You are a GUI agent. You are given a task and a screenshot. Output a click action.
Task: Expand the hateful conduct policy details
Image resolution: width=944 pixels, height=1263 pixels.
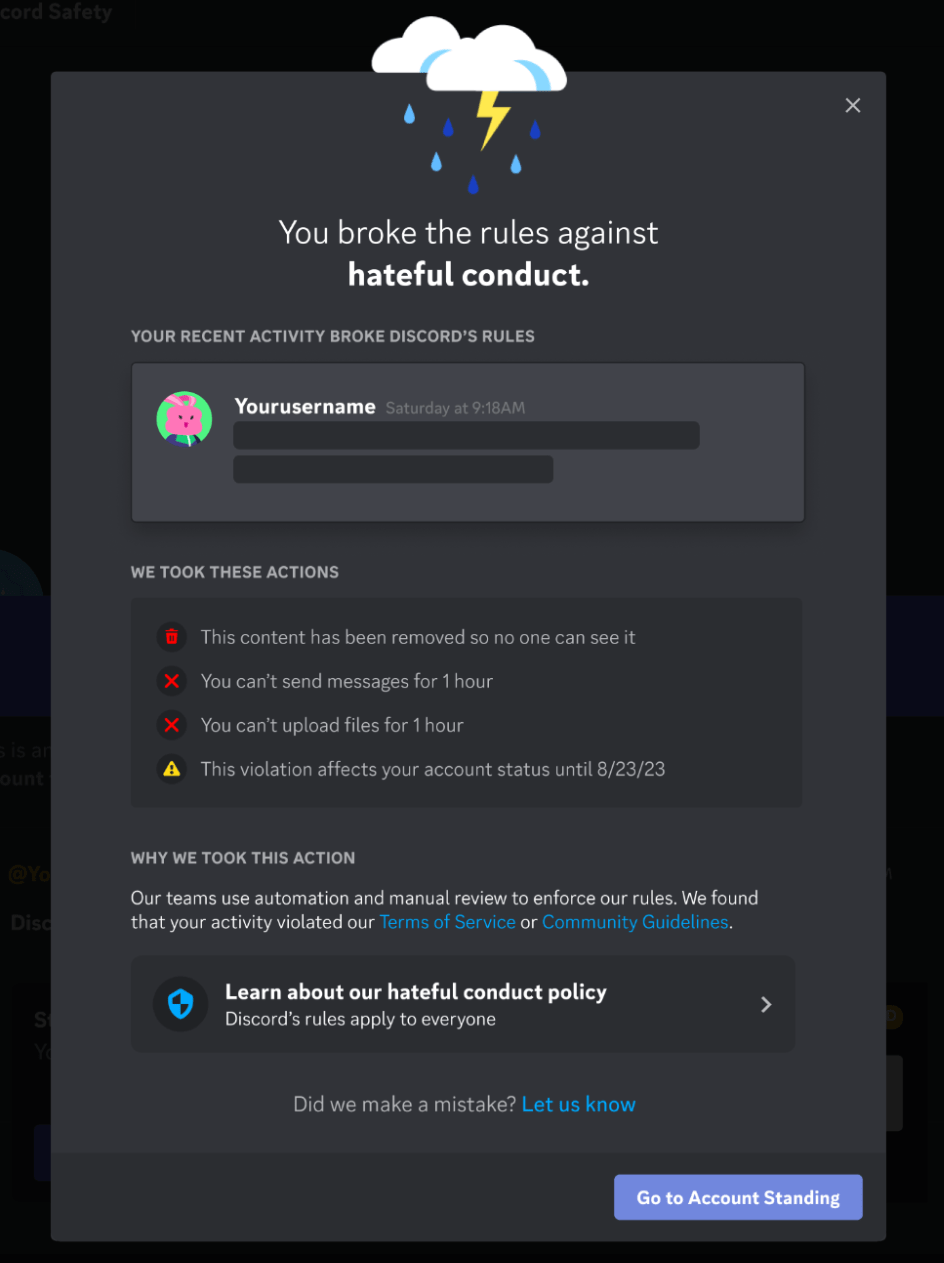(x=462, y=1003)
